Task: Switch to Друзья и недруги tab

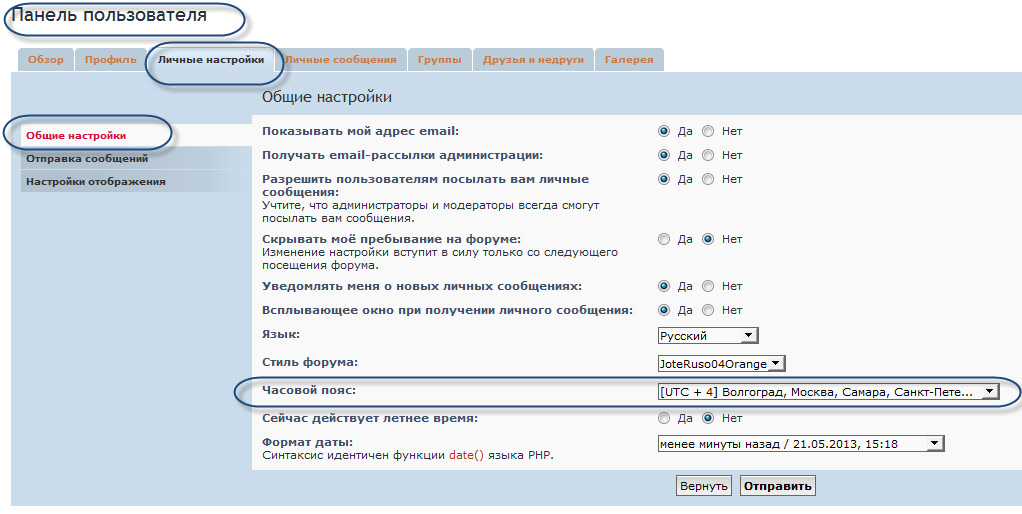Action: pos(533,60)
